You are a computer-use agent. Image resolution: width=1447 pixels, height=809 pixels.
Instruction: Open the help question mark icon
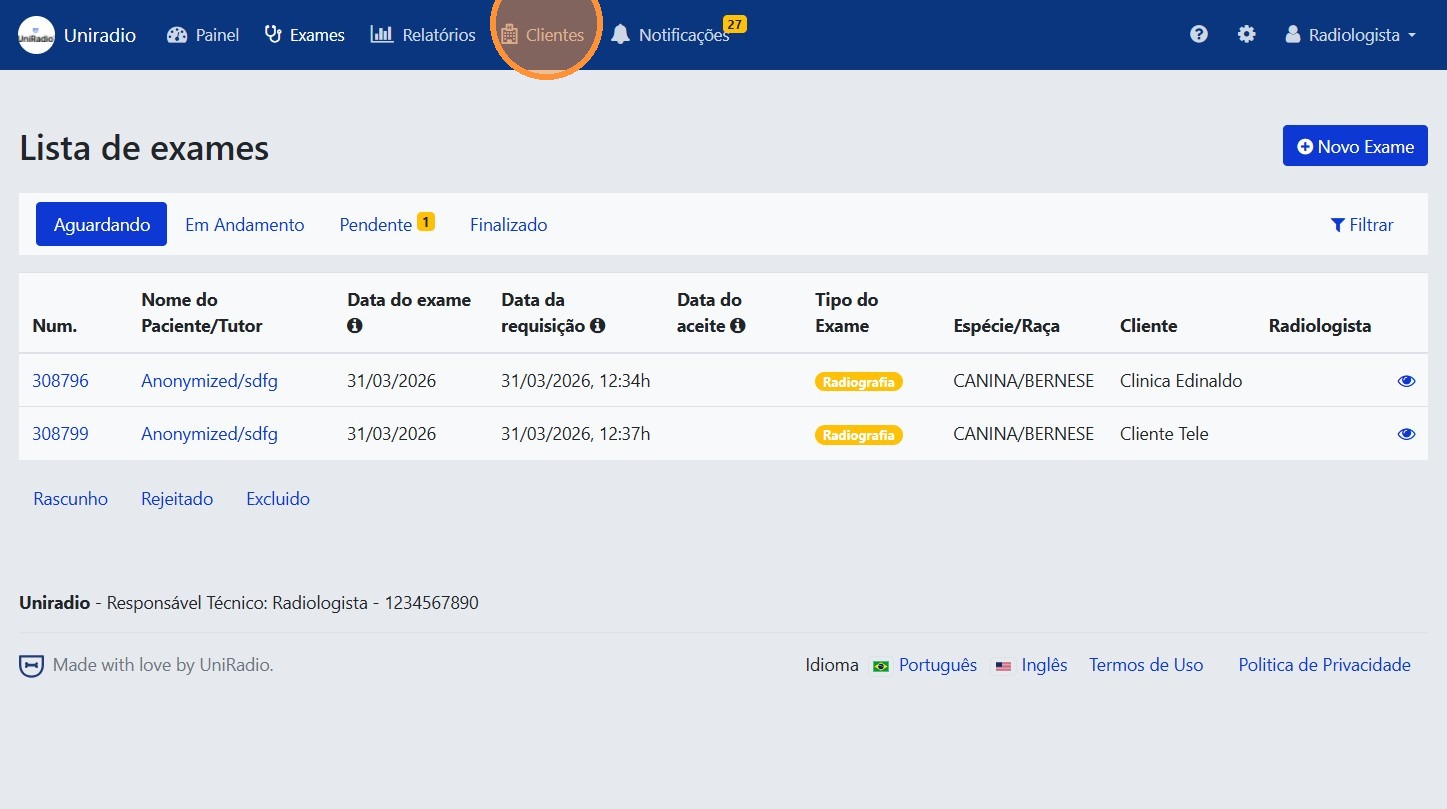point(1198,35)
